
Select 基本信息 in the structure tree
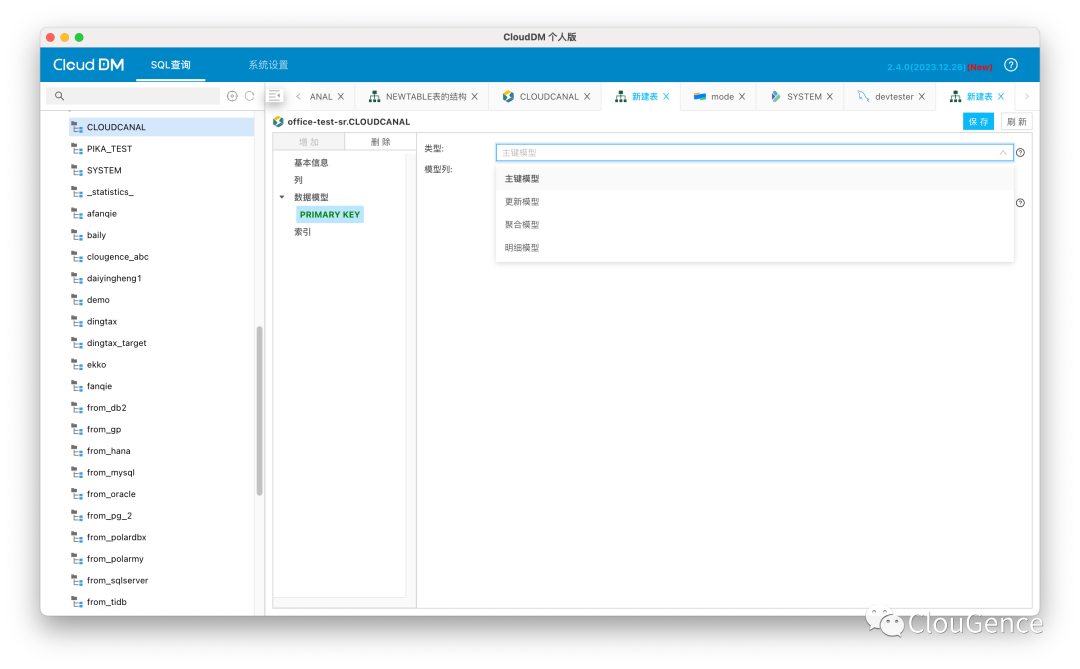coord(311,163)
